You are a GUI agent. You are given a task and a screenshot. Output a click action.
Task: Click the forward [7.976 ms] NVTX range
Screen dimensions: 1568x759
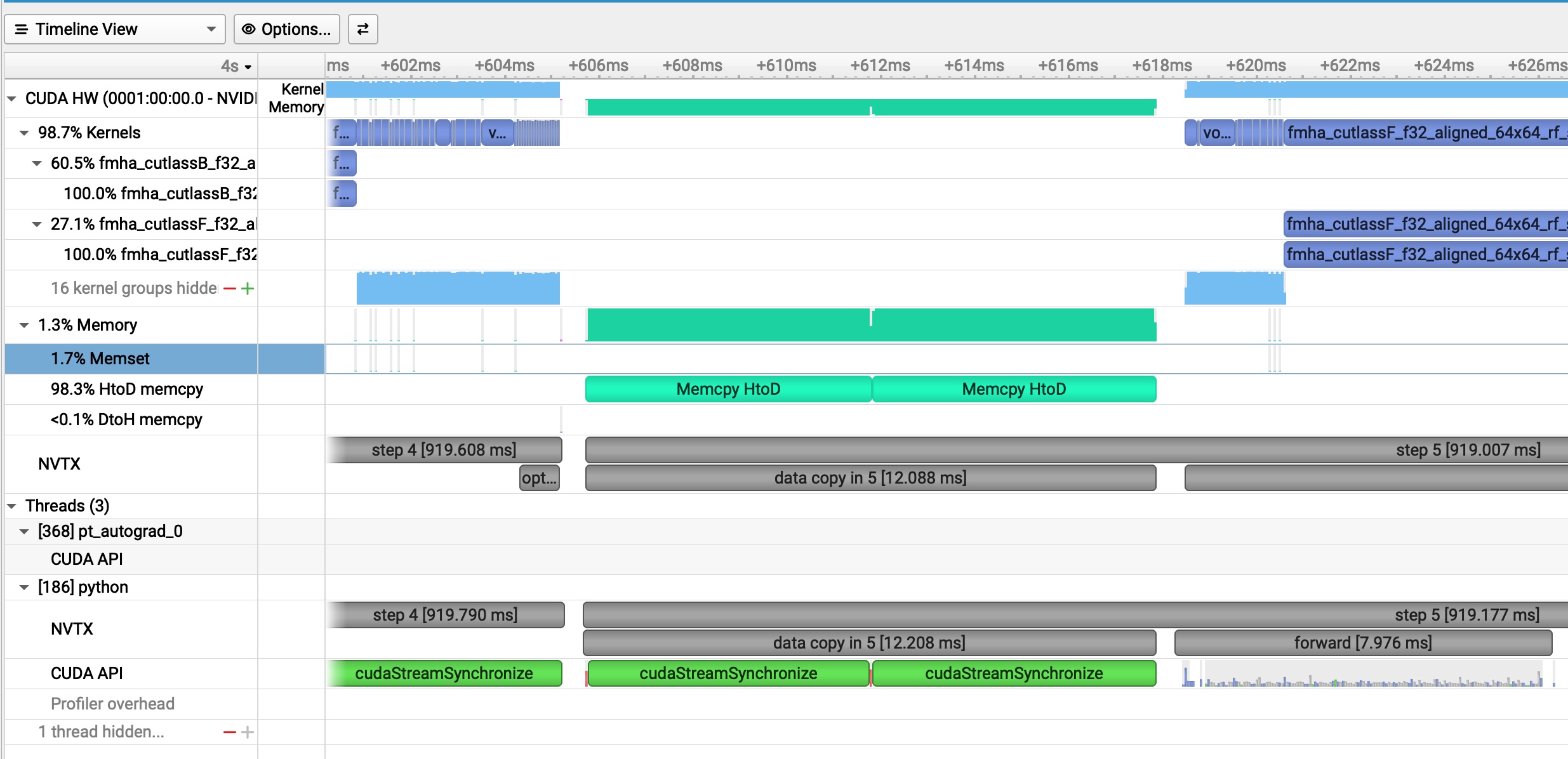[x=1362, y=643]
